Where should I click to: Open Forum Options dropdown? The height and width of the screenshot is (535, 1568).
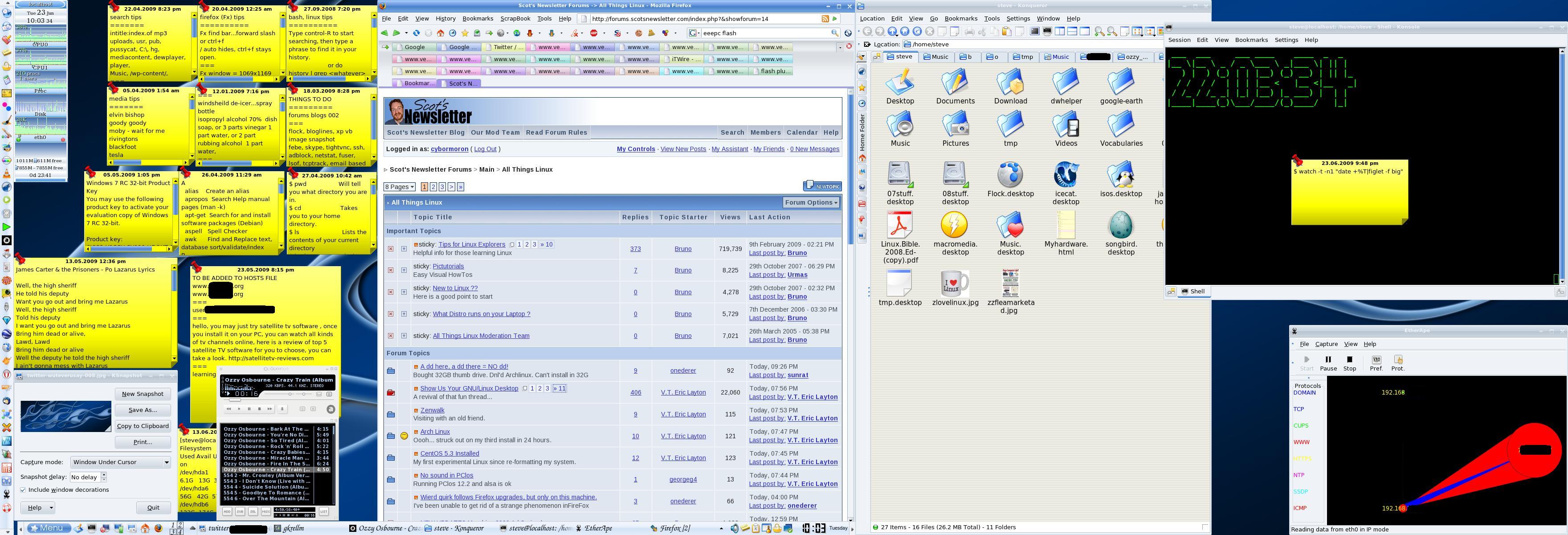pyautogui.click(x=811, y=202)
